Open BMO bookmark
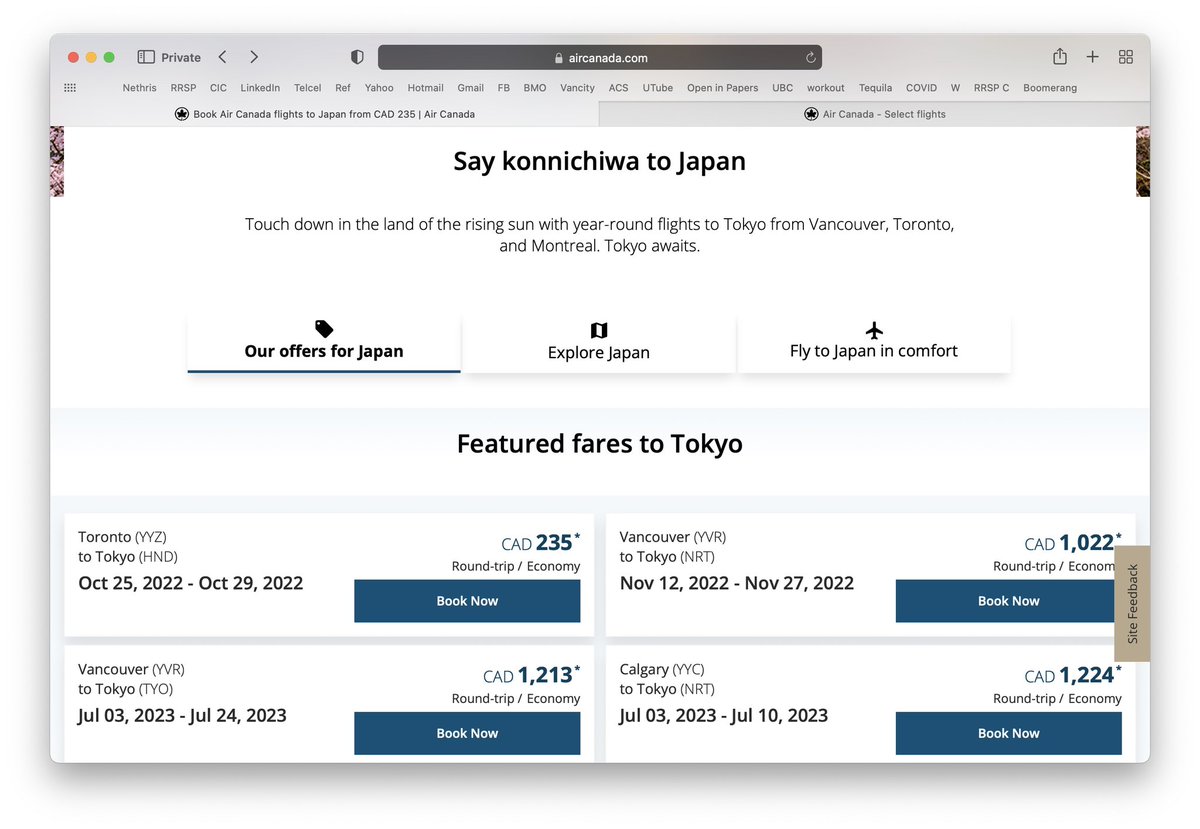 (535, 88)
